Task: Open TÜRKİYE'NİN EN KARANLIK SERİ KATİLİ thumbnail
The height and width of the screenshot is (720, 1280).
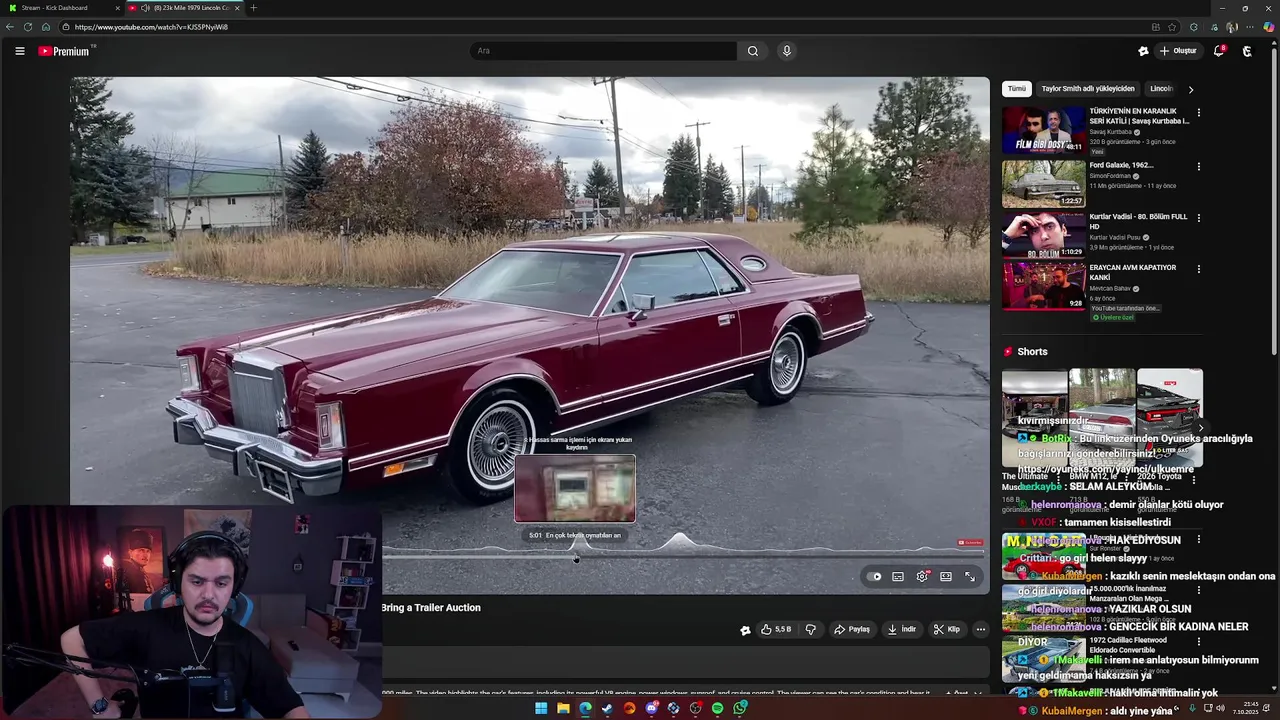Action: [x=1044, y=130]
